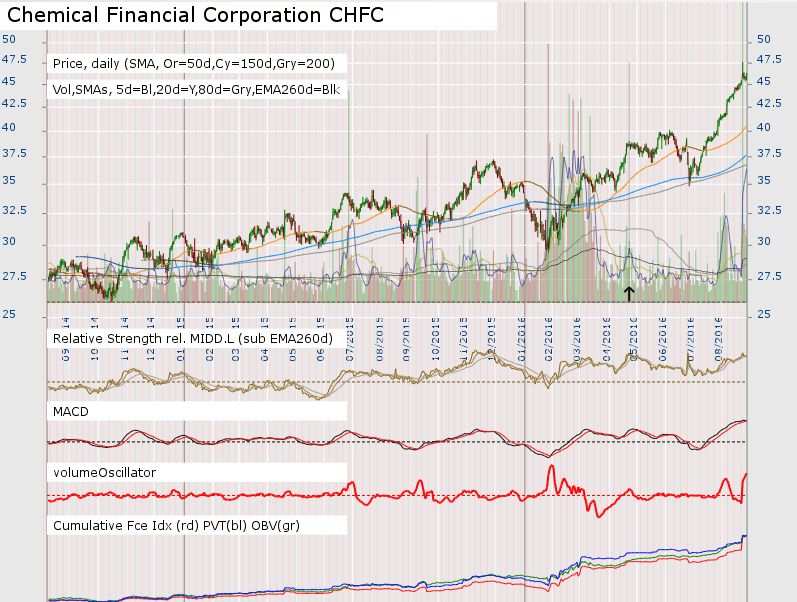The width and height of the screenshot is (797, 602).
Task: Click 40 on the right price axis
Action: [764, 128]
